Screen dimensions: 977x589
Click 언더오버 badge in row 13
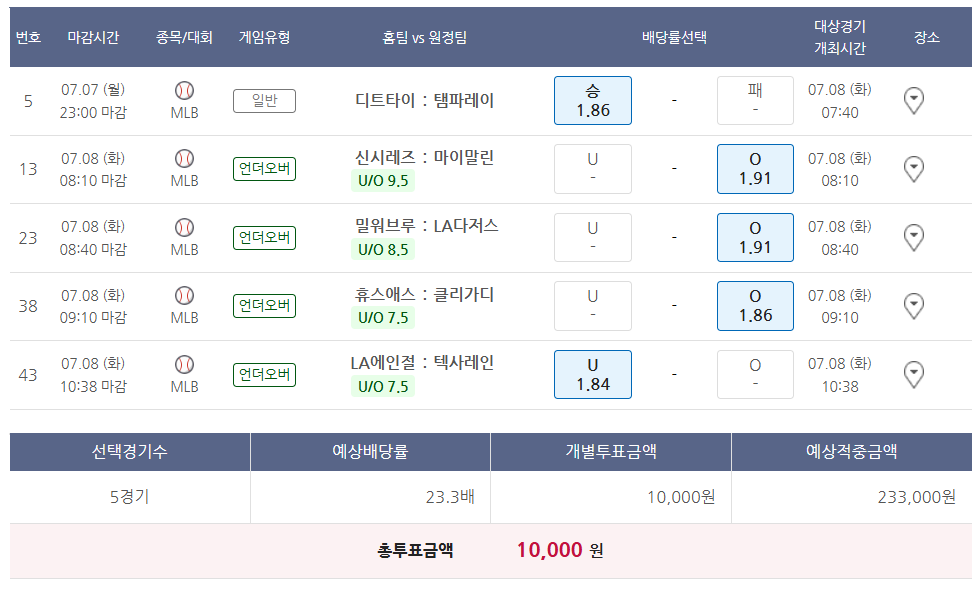tap(264, 169)
